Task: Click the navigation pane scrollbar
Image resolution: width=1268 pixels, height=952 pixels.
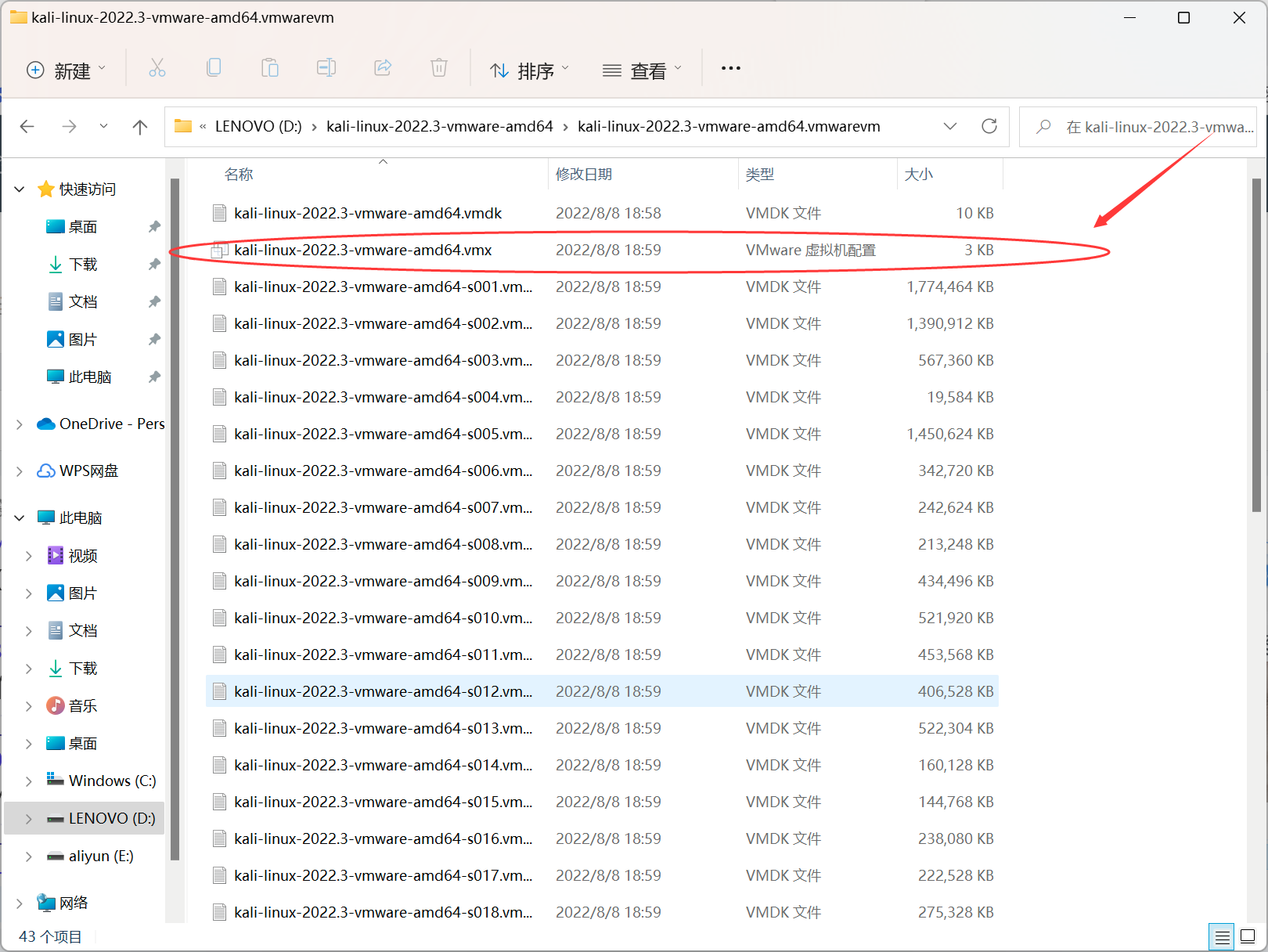Action: (x=175, y=520)
